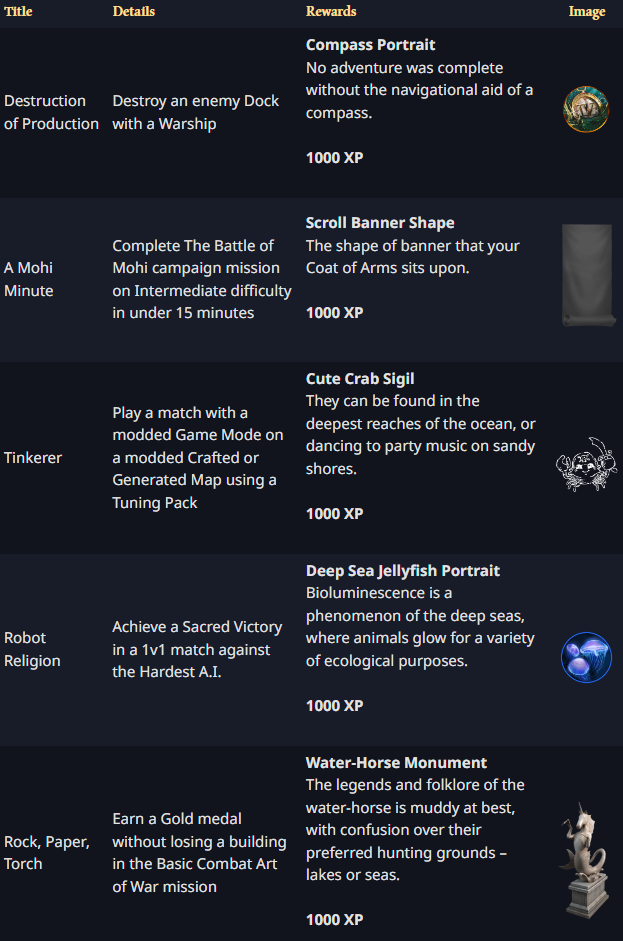Screen dimensions: 623x941
Task: Click the Deep Sea Jellyfish Portrait heading
Action: (x=403, y=571)
